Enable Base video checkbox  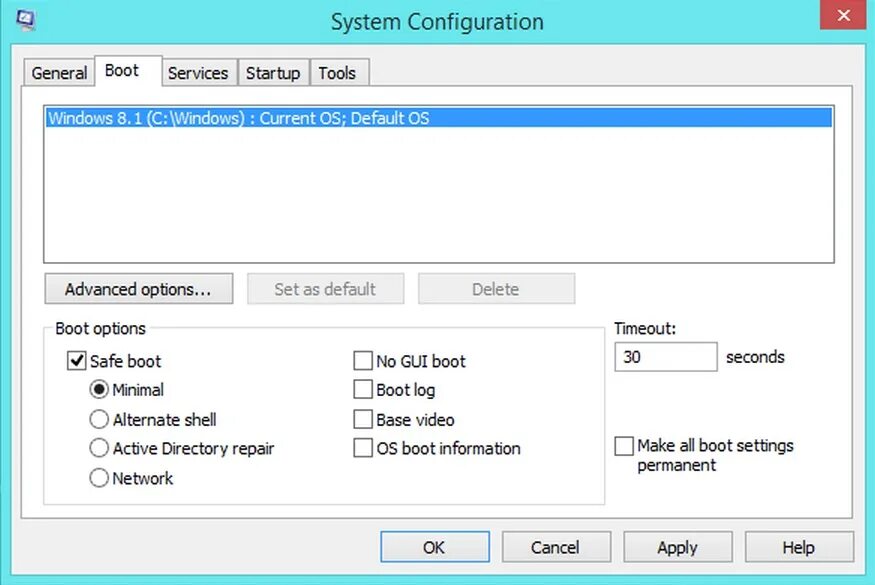(363, 419)
